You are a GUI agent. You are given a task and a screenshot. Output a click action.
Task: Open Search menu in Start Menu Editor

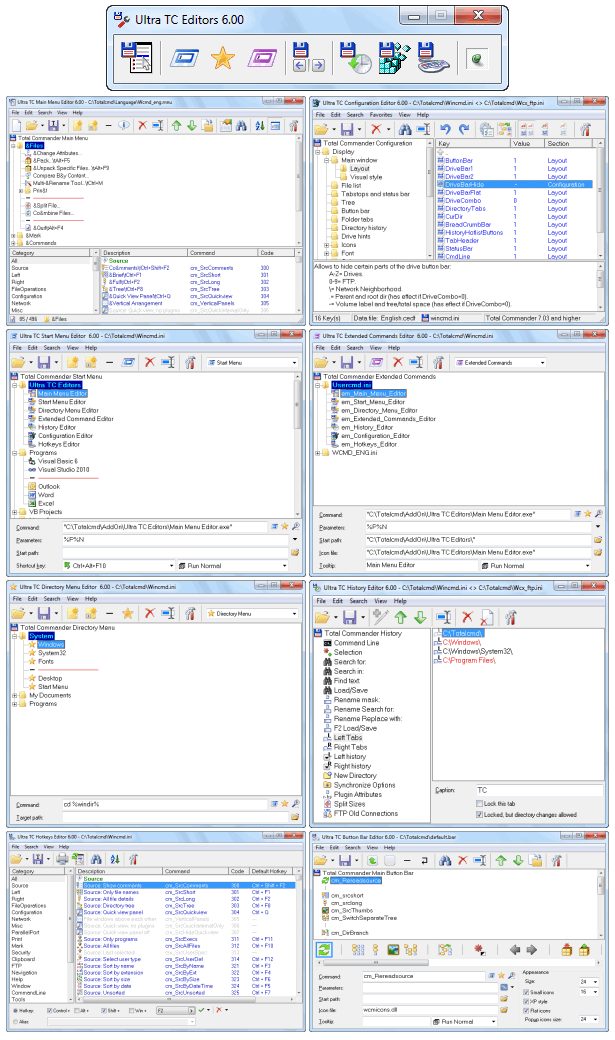click(x=52, y=348)
